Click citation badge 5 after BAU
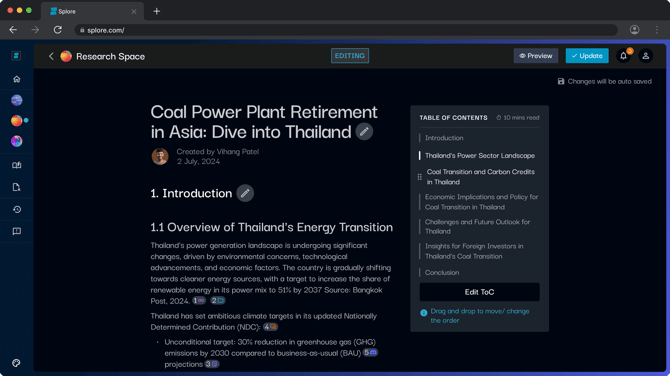This screenshot has height=376, width=670. (370, 353)
